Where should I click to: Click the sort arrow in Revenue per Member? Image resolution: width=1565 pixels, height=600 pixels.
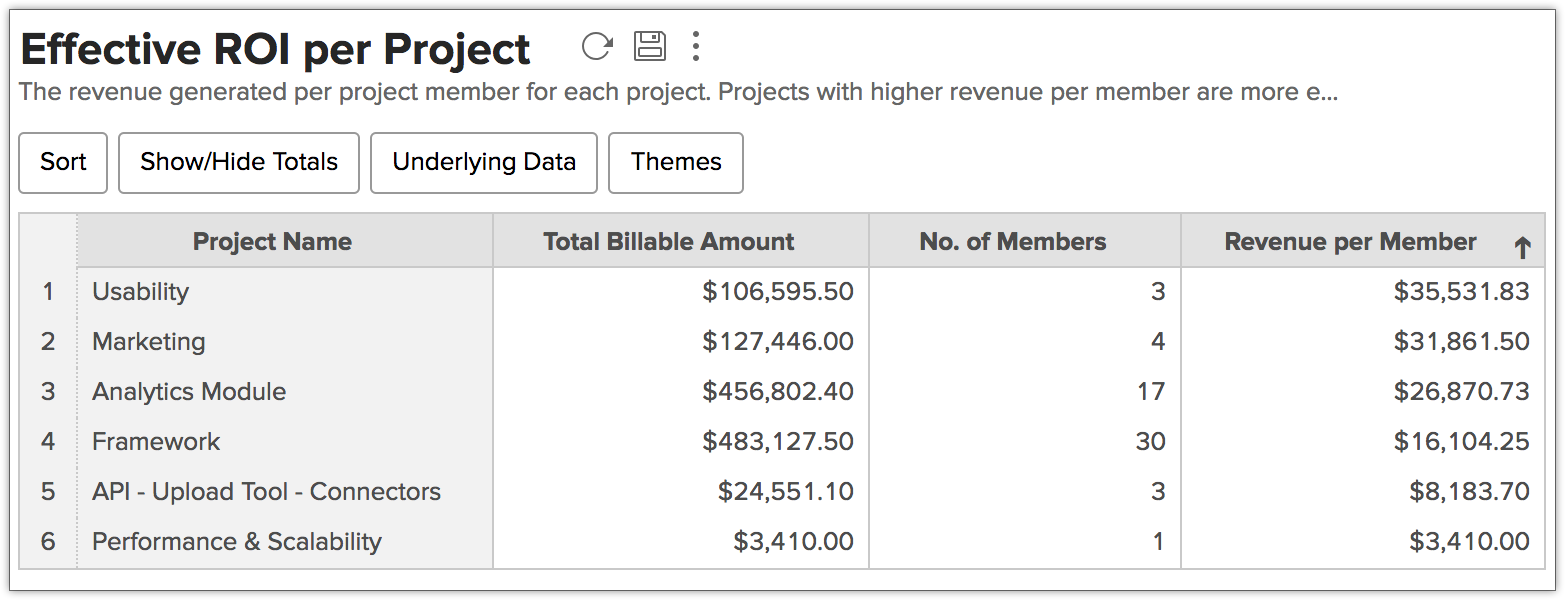pyautogui.click(x=1522, y=247)
